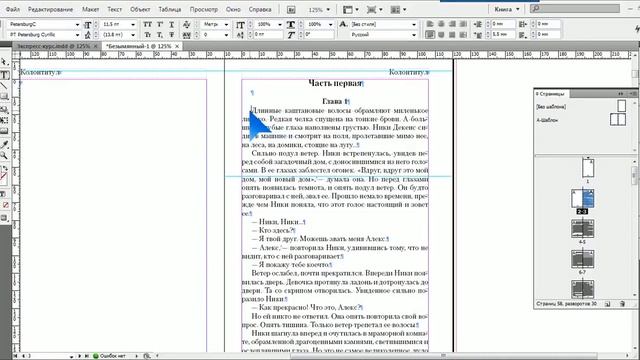Click the first line indent icon

(478, 35)
